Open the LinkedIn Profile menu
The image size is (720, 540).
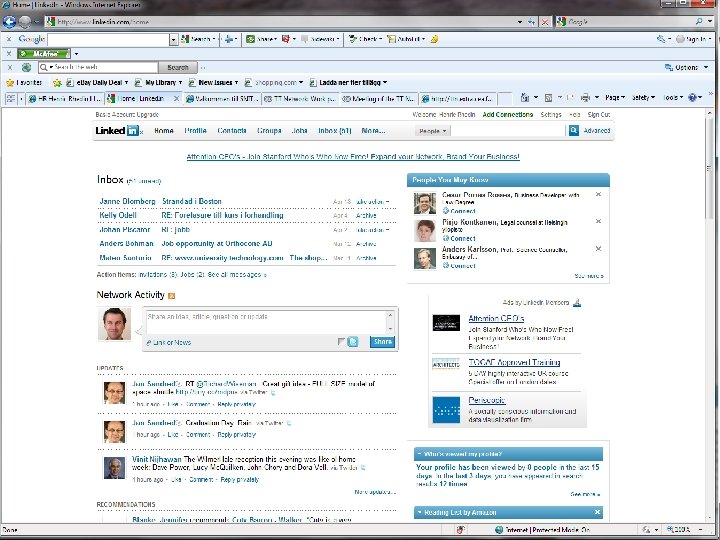click(x=195, y=130)
